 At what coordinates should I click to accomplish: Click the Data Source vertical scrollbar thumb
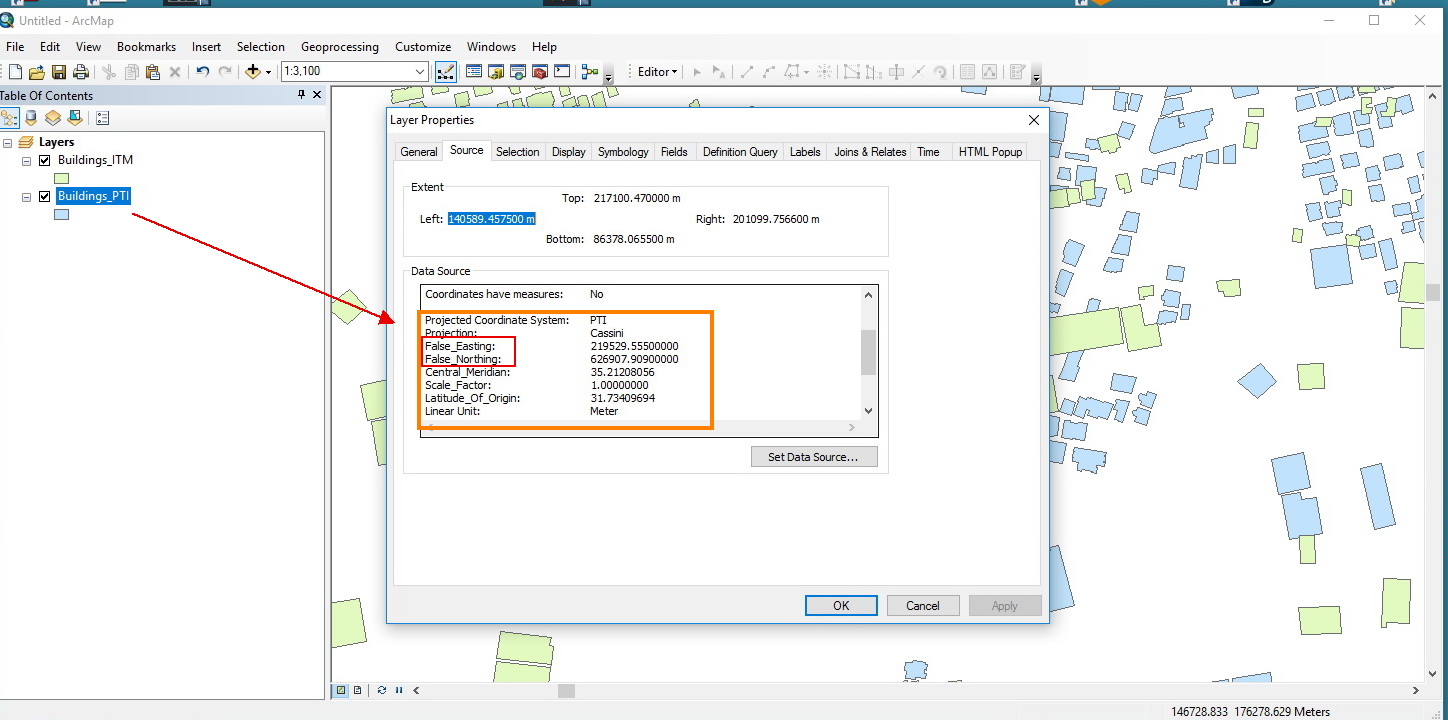pyautogui.click(x=868, y=352)
